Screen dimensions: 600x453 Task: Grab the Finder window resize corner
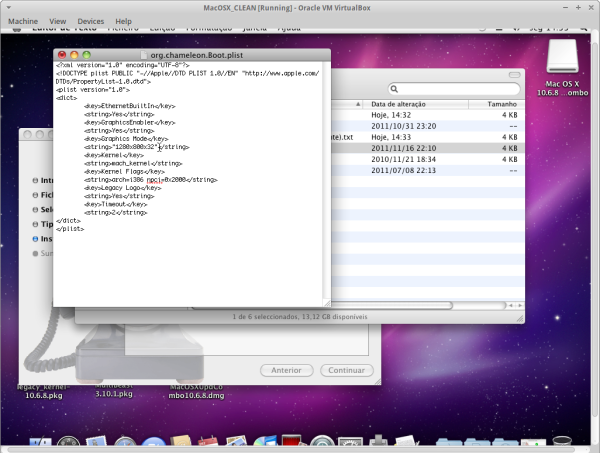click(x=520, y=318)
